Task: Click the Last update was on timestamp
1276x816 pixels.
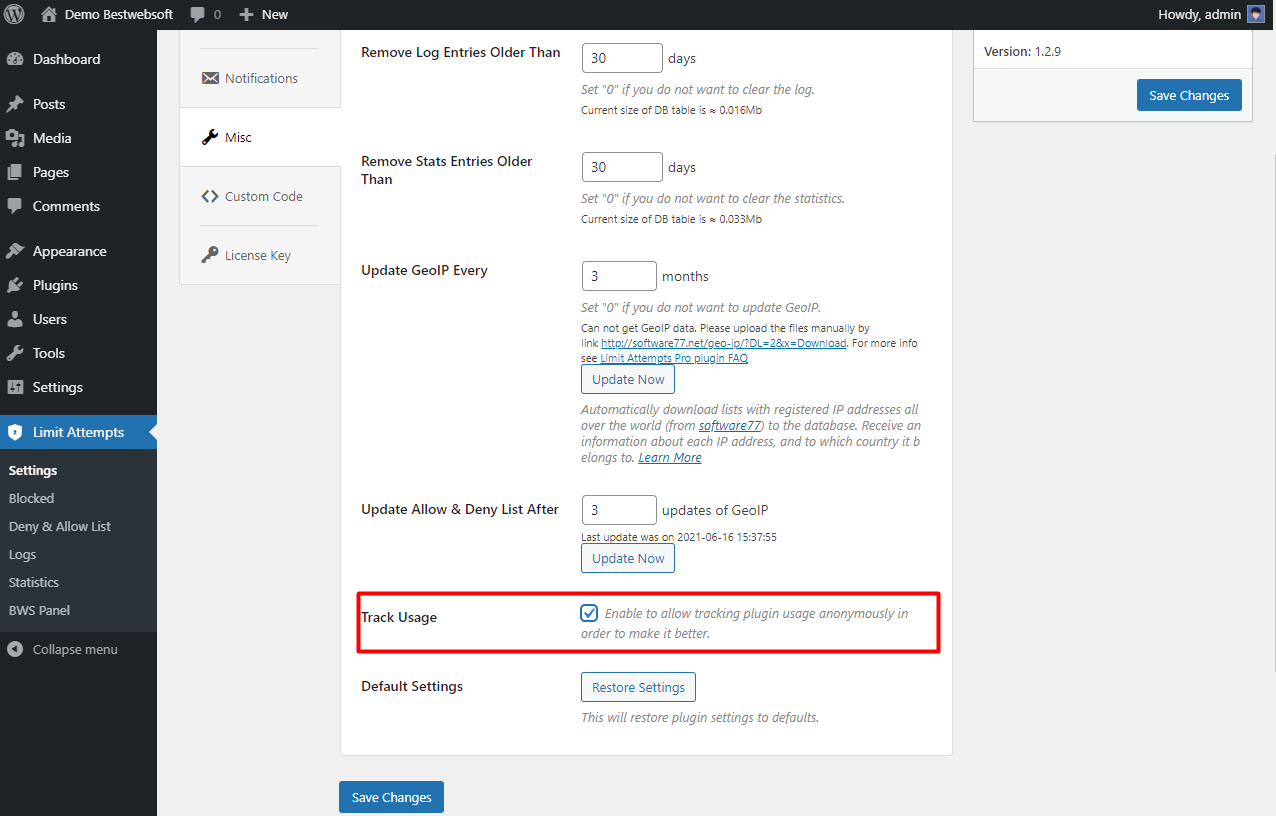Action: [x=679, y=537]
